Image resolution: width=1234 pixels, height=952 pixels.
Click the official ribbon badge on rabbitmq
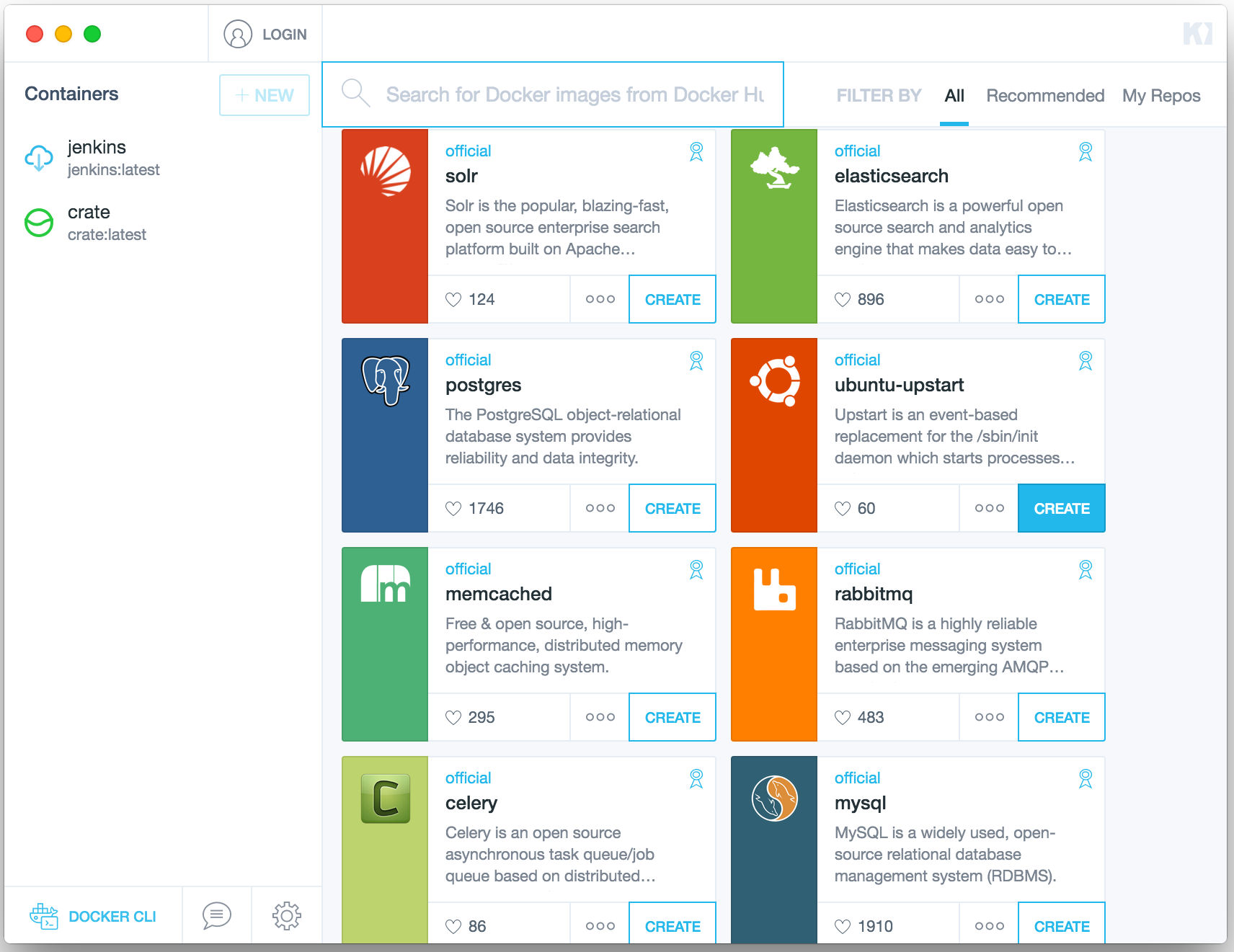pyautogui.click(x=1086, y=569)
